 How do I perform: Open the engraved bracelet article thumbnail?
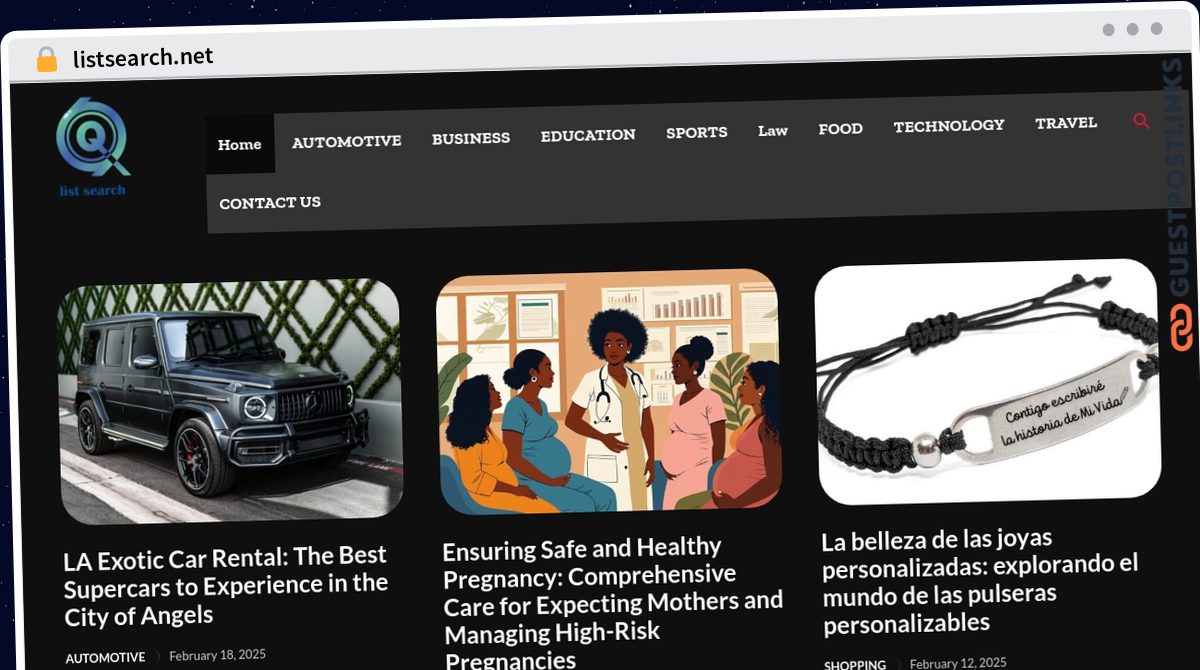[x=988, y=381]
